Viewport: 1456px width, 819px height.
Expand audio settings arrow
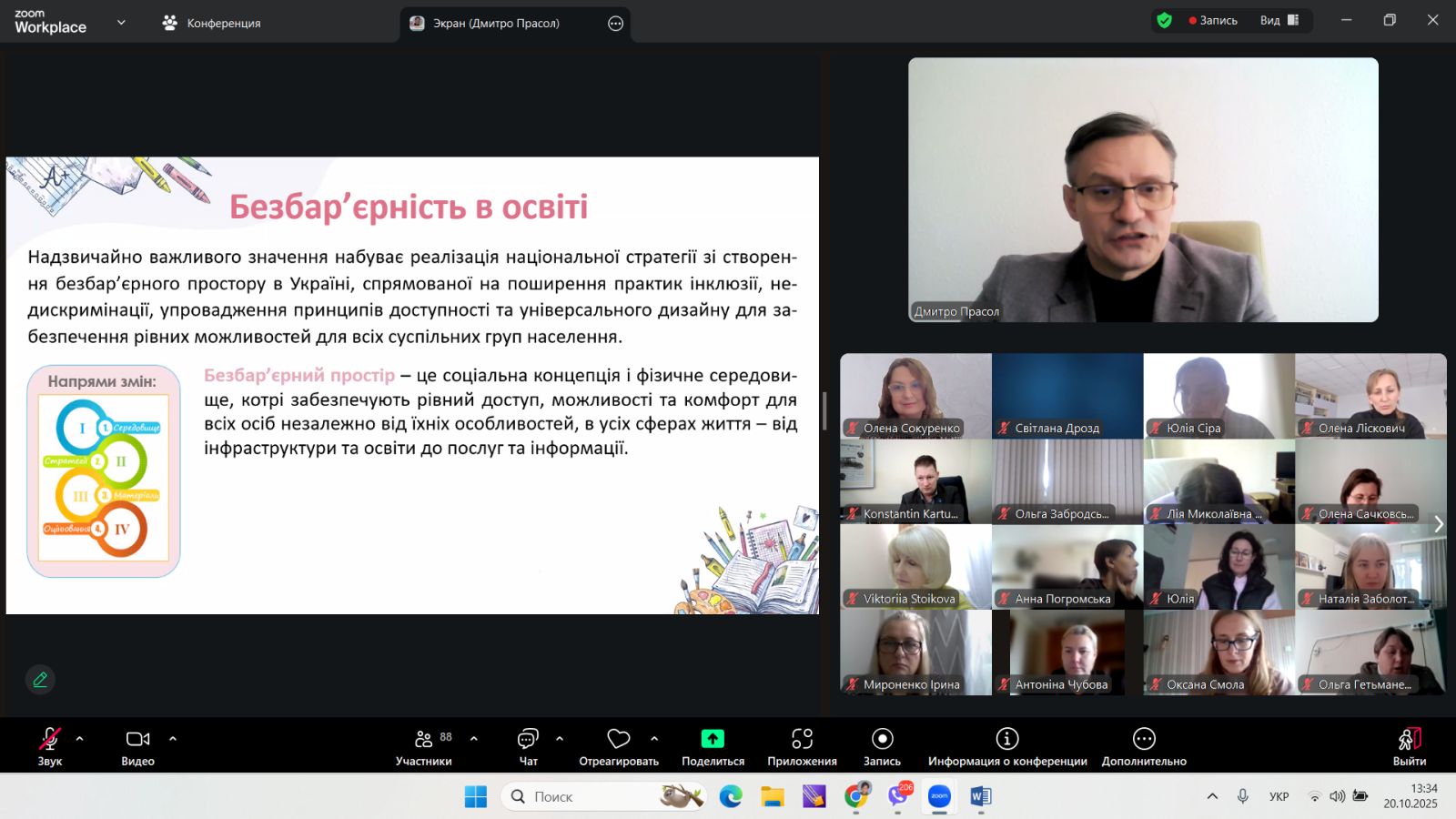(x=80, y=739)
